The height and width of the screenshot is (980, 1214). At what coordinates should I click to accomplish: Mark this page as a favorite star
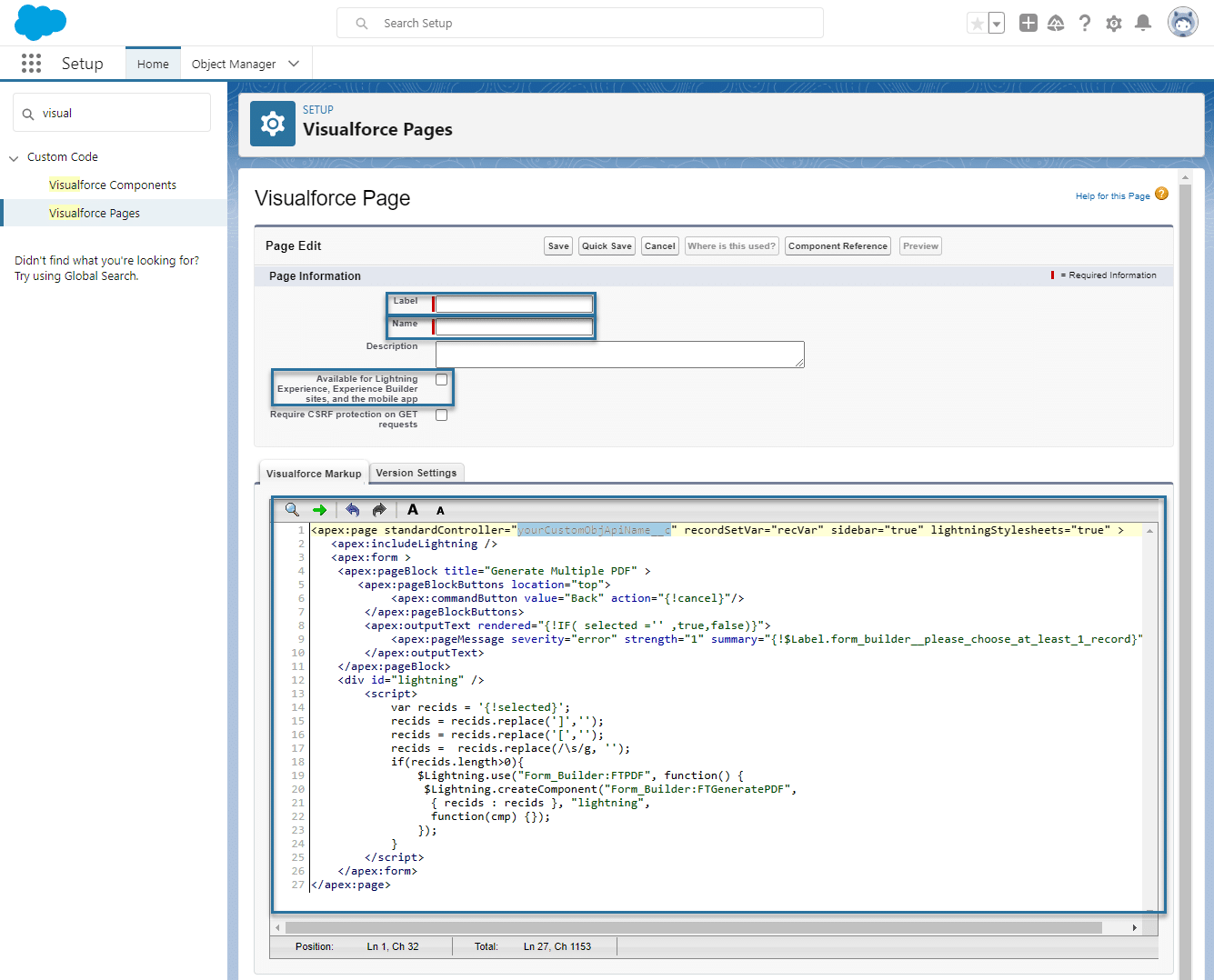[978, 23]
